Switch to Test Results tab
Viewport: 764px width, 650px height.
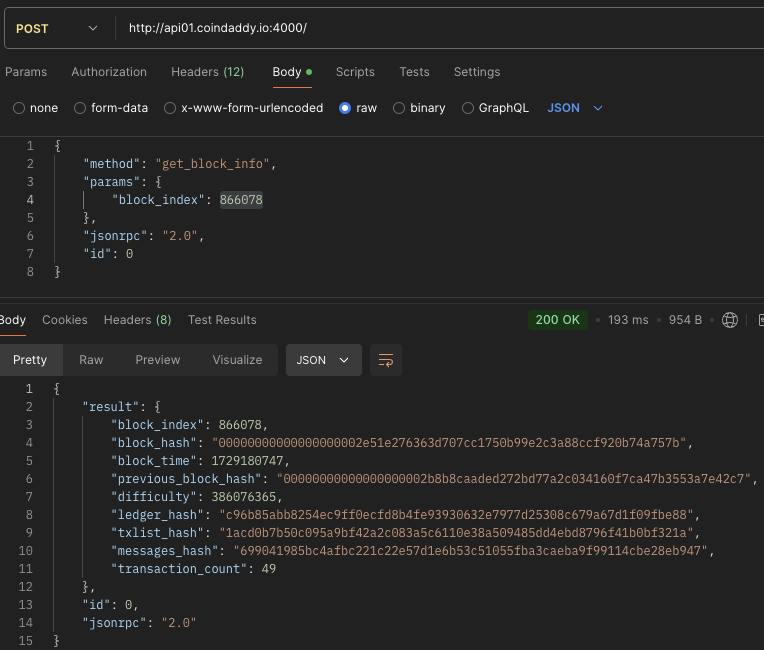point(222,320)
